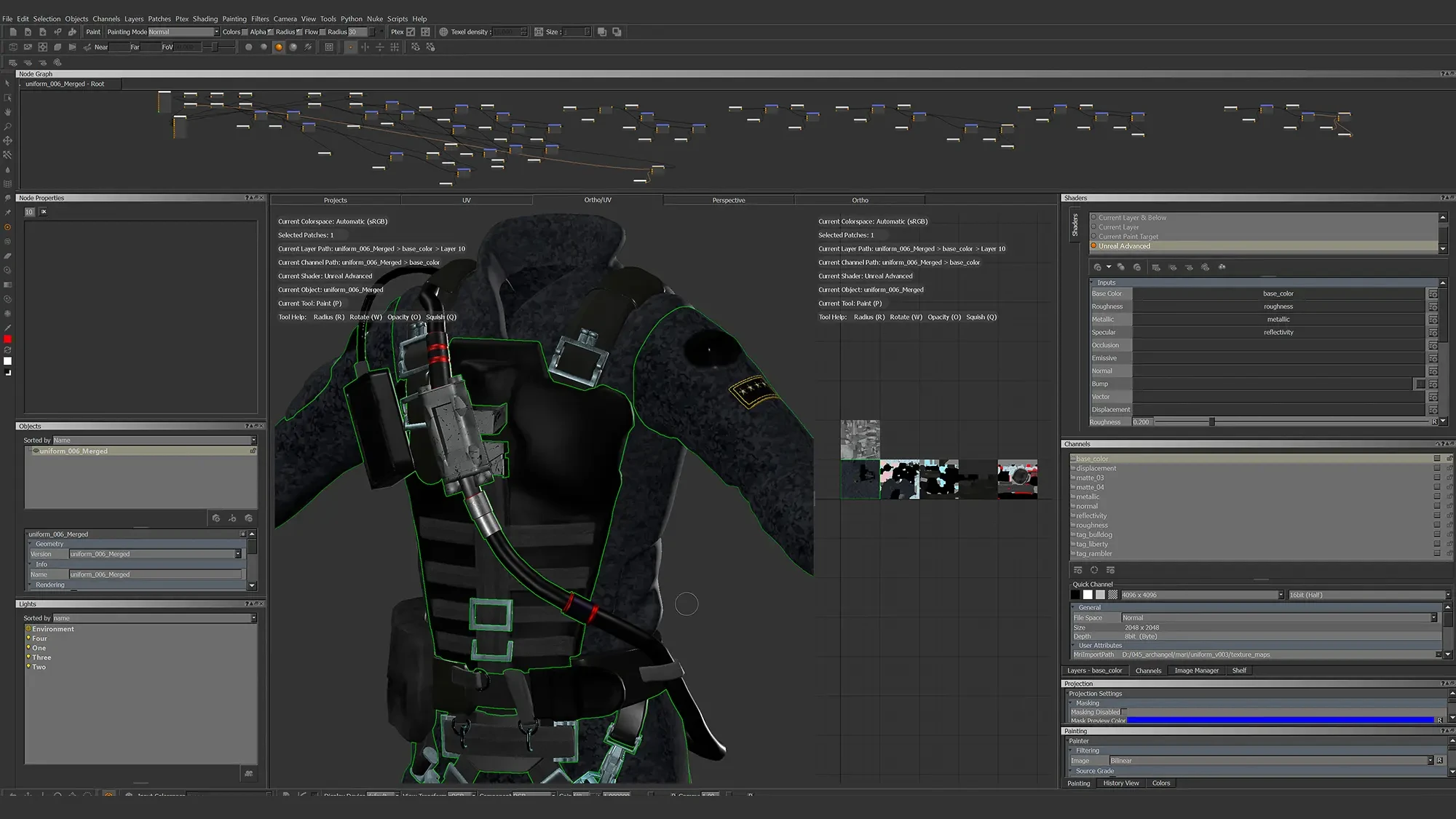Open the Patches menu
The height and width of the screenshot is (819, 1456).
[159, 19]
